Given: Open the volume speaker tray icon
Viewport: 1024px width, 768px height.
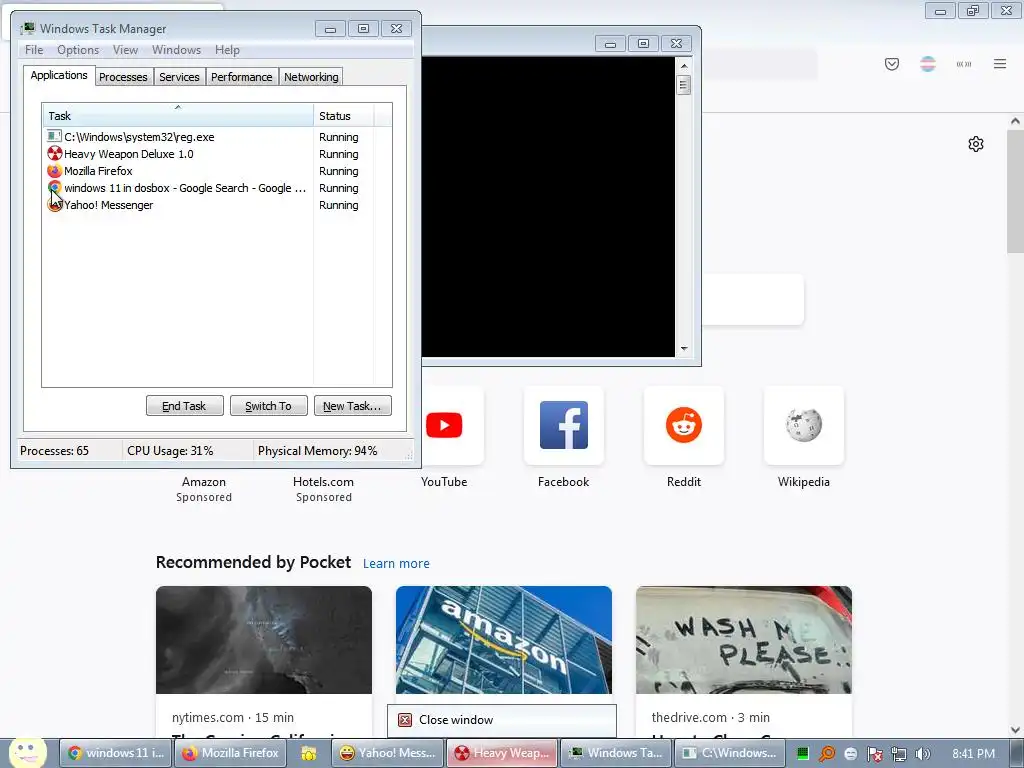Looking at the screenshot, I should tap(922, 754).
